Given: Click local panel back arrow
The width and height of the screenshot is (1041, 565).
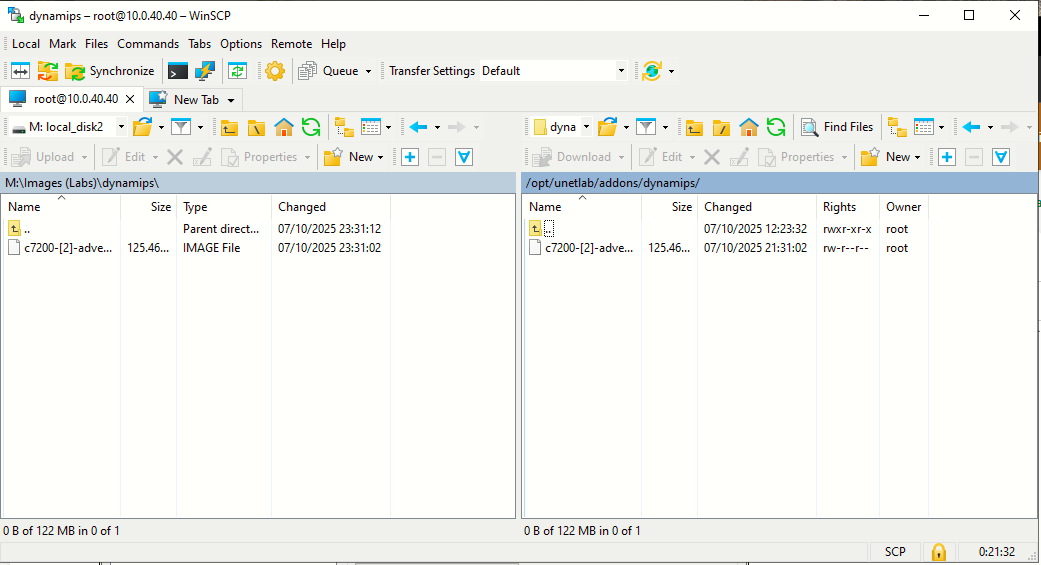Looking at the screenshot, I should (418, 127).
